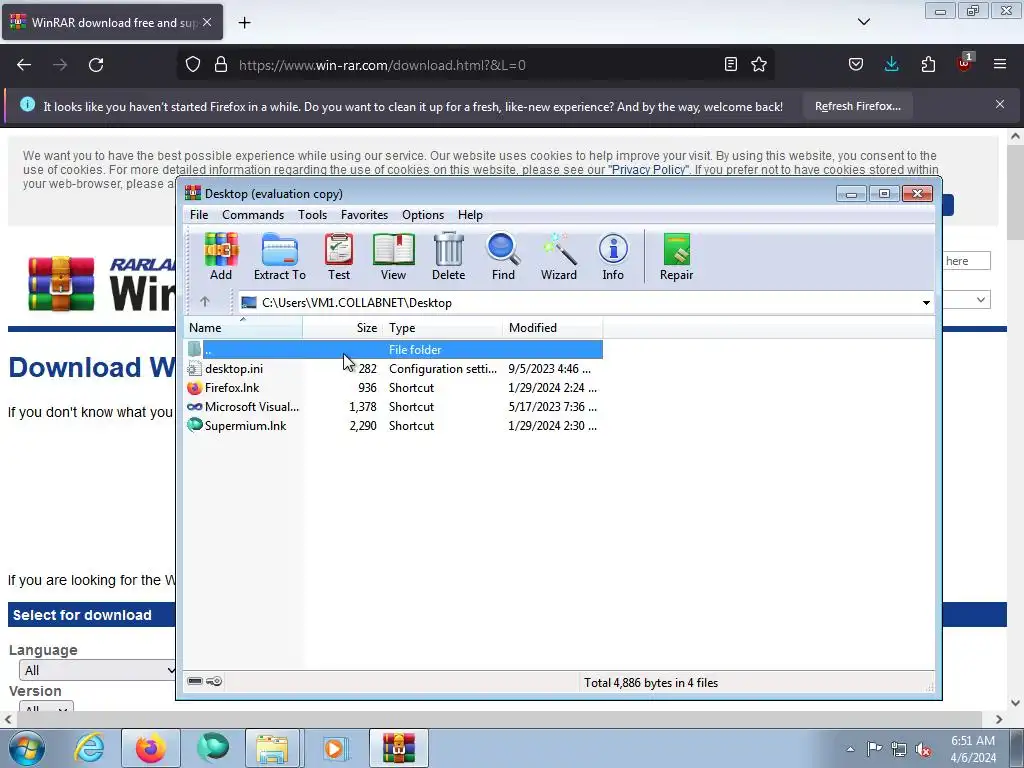Image resolution: width=1024 pixels, height=768 pixels.
Task: Click the View book icon
Action: click(393, 257)
